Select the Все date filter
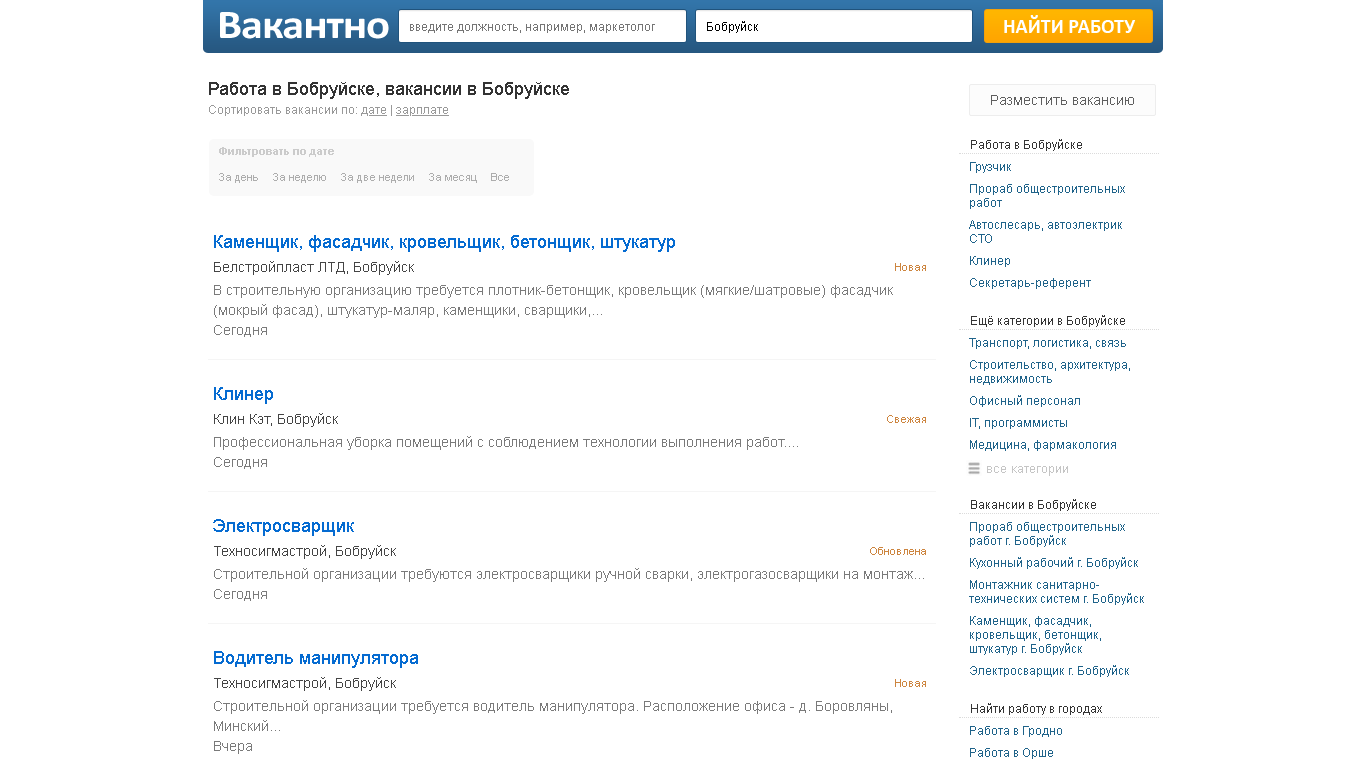 click(499, 177)
